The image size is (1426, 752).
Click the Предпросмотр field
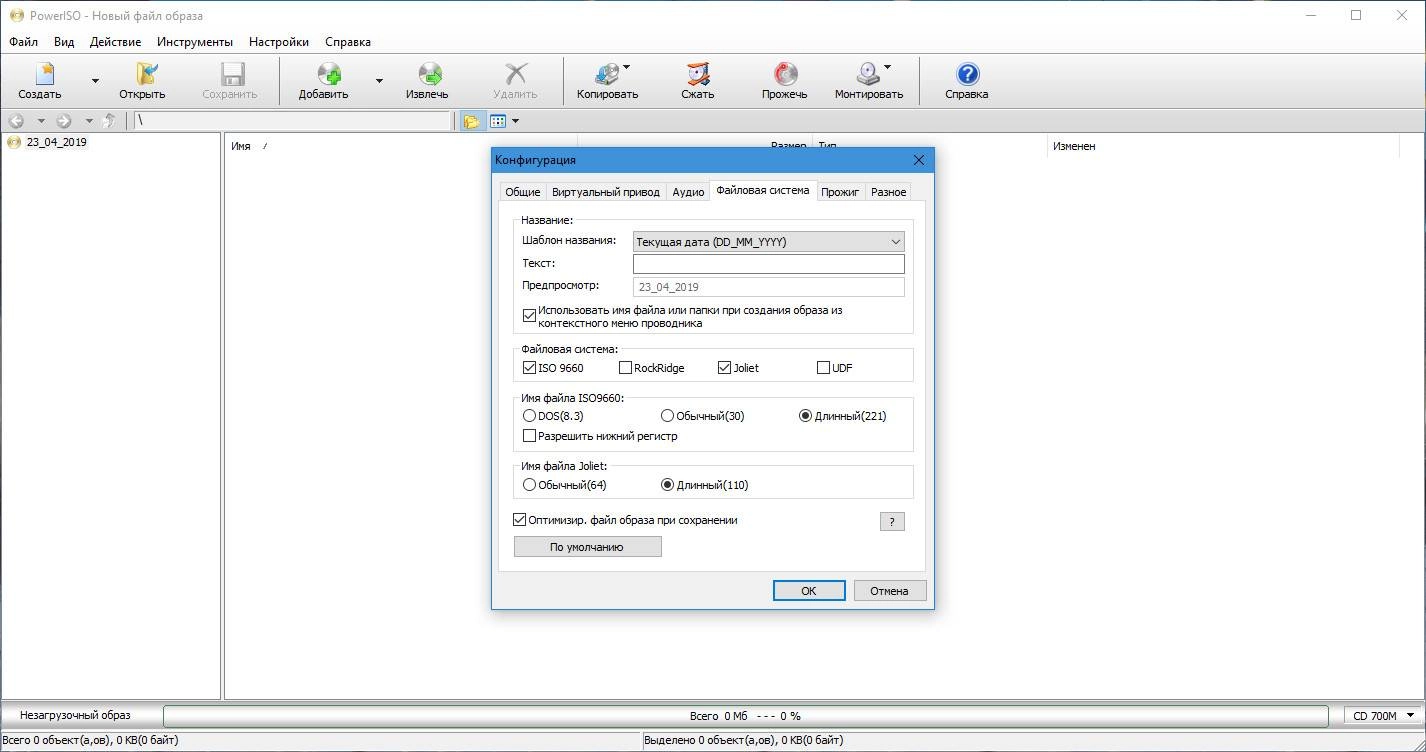coord(769,287)
